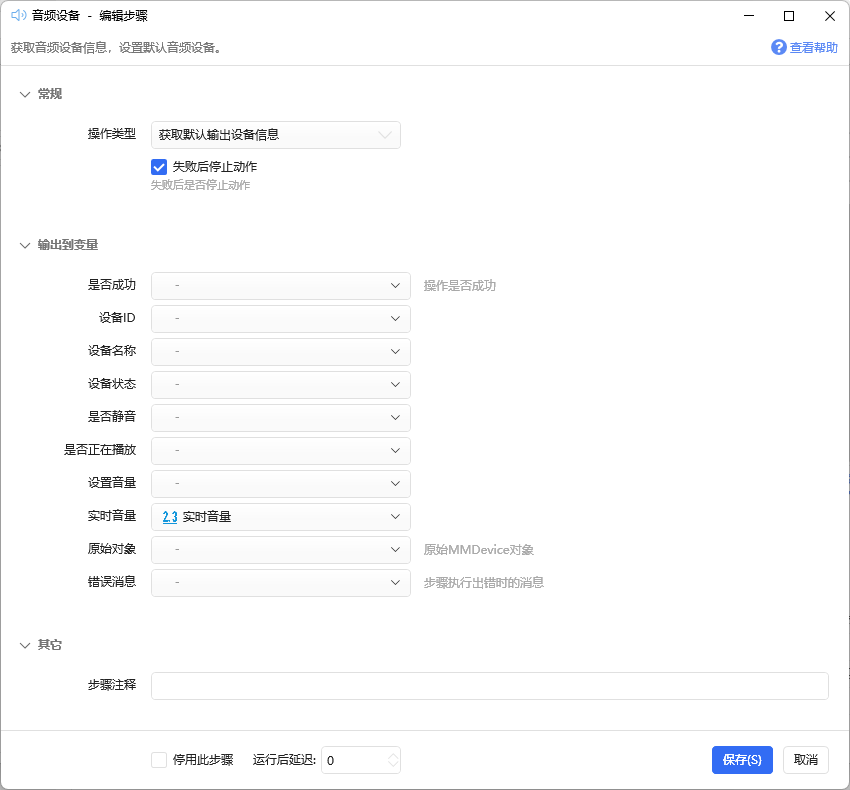Click the 原始MMDevice对象 hint text

[479, 550]
